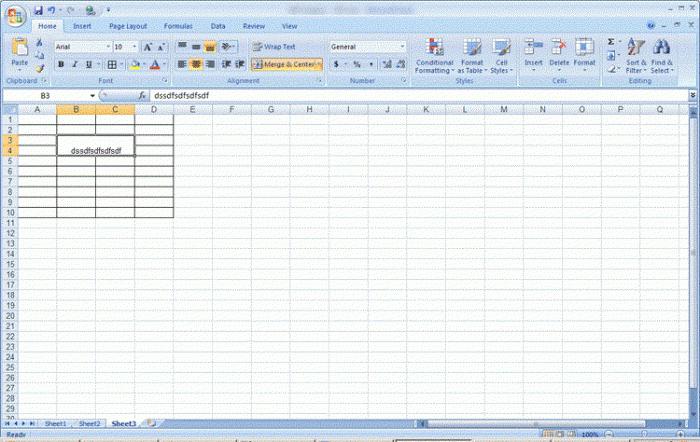Click the Name Box showing B3

(45, 96)
